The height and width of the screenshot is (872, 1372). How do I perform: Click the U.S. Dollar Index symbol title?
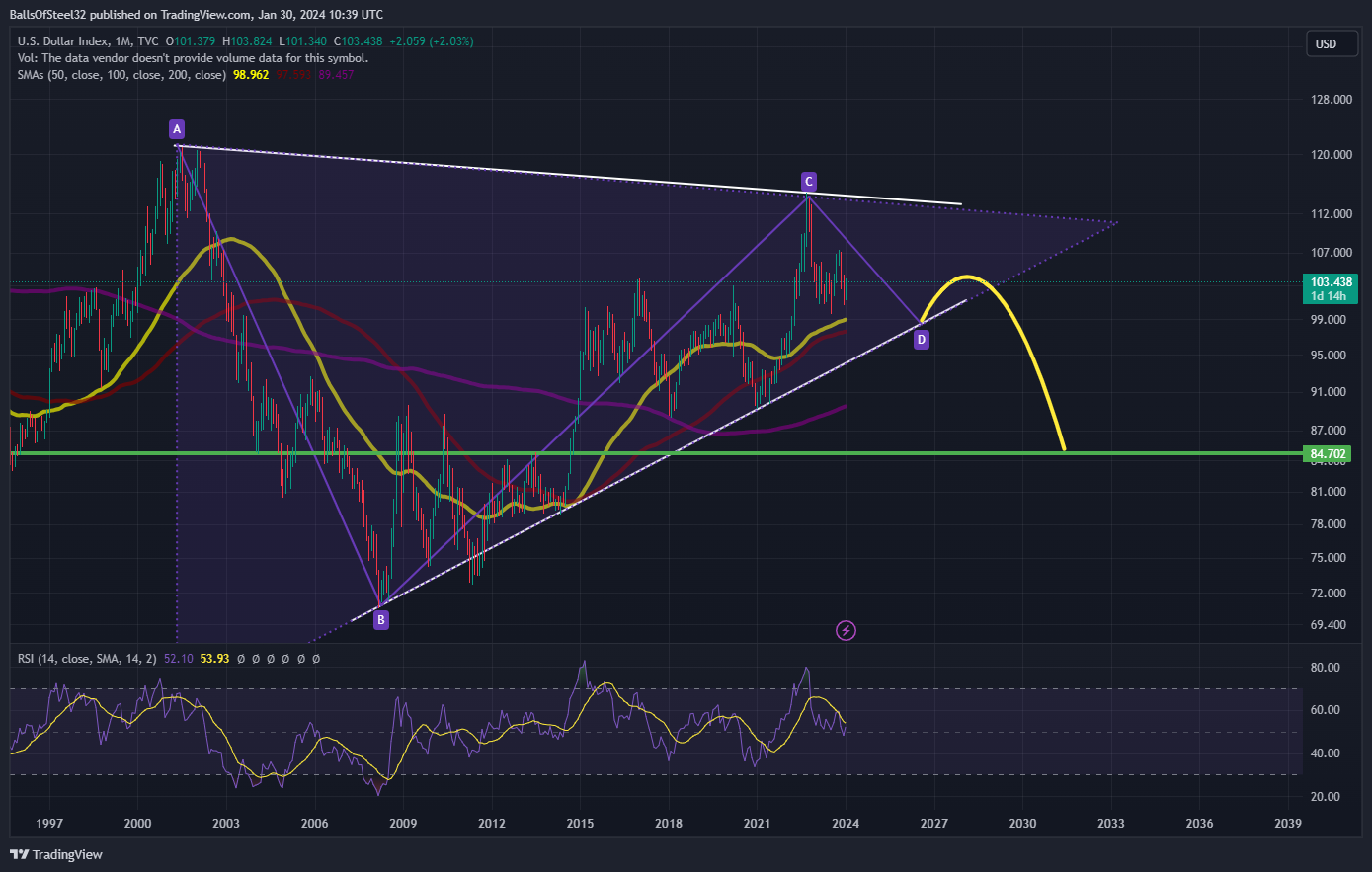[x=64, y=41]
